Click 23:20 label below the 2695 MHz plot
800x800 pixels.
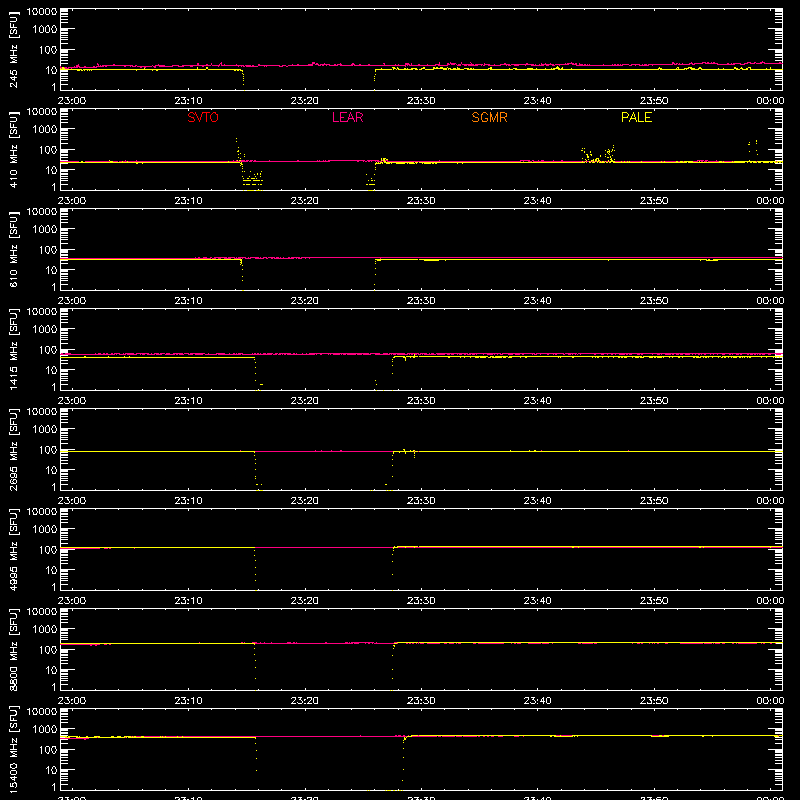305,501
